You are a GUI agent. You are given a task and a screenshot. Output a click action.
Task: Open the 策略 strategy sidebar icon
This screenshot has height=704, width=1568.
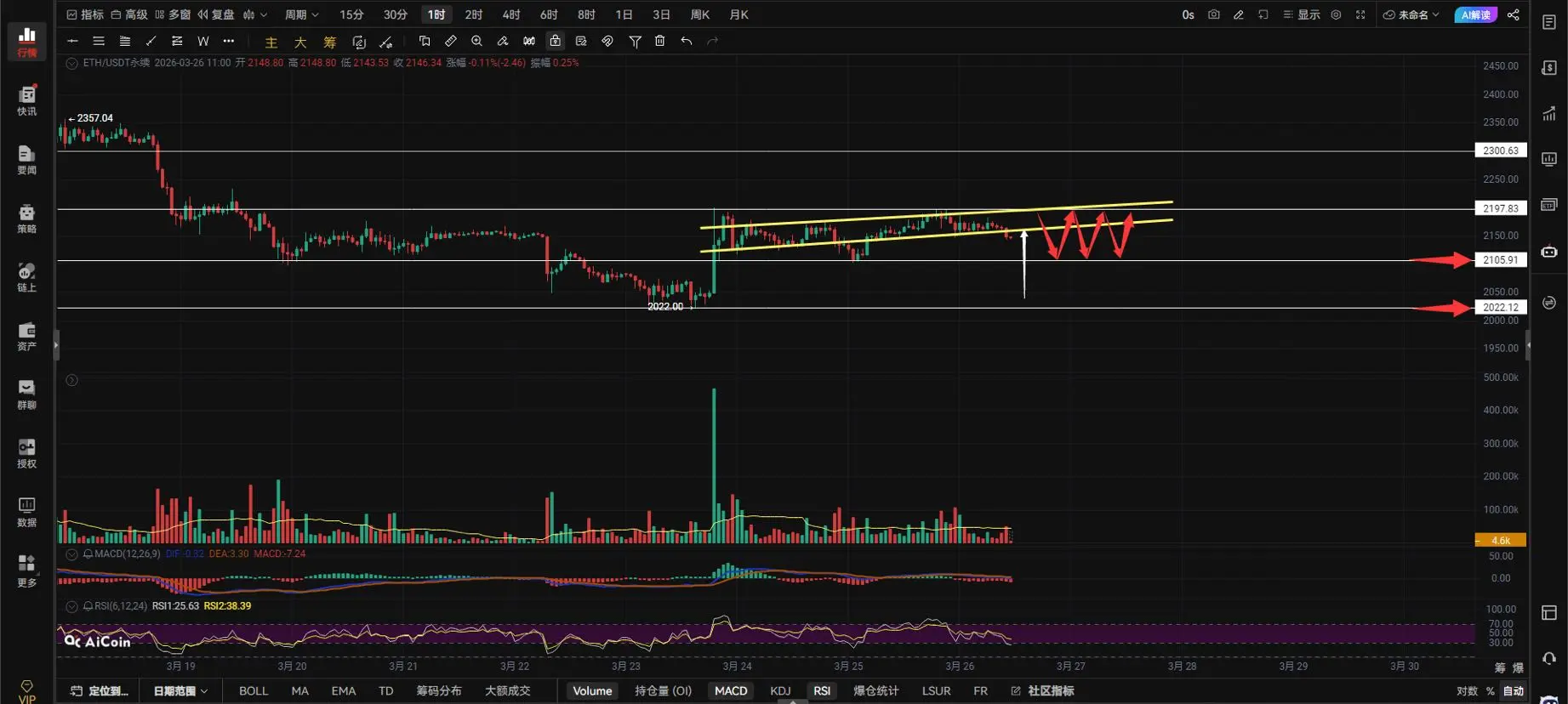[x=27, y=219]
